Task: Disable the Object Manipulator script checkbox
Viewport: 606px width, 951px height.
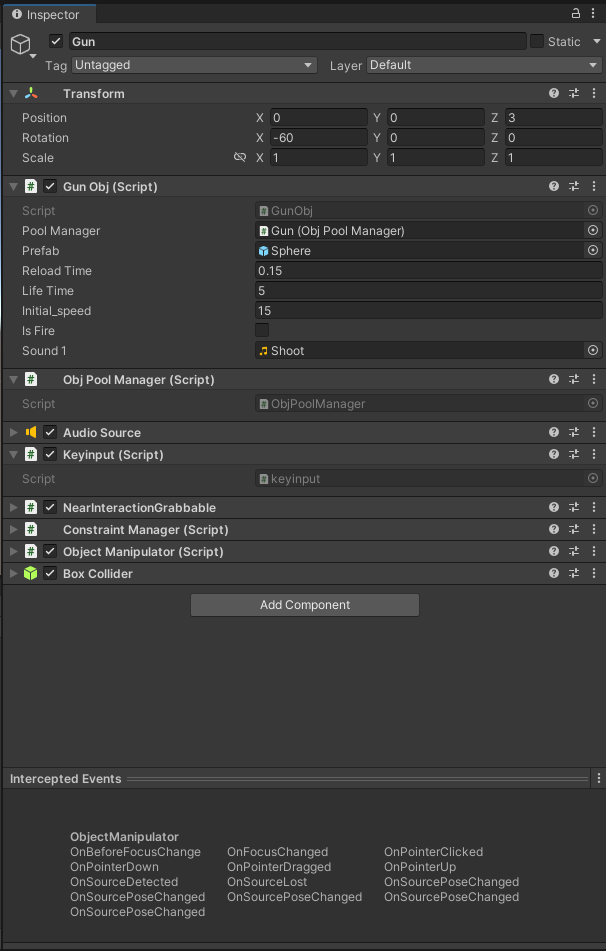Action: (x=50, y=551)
